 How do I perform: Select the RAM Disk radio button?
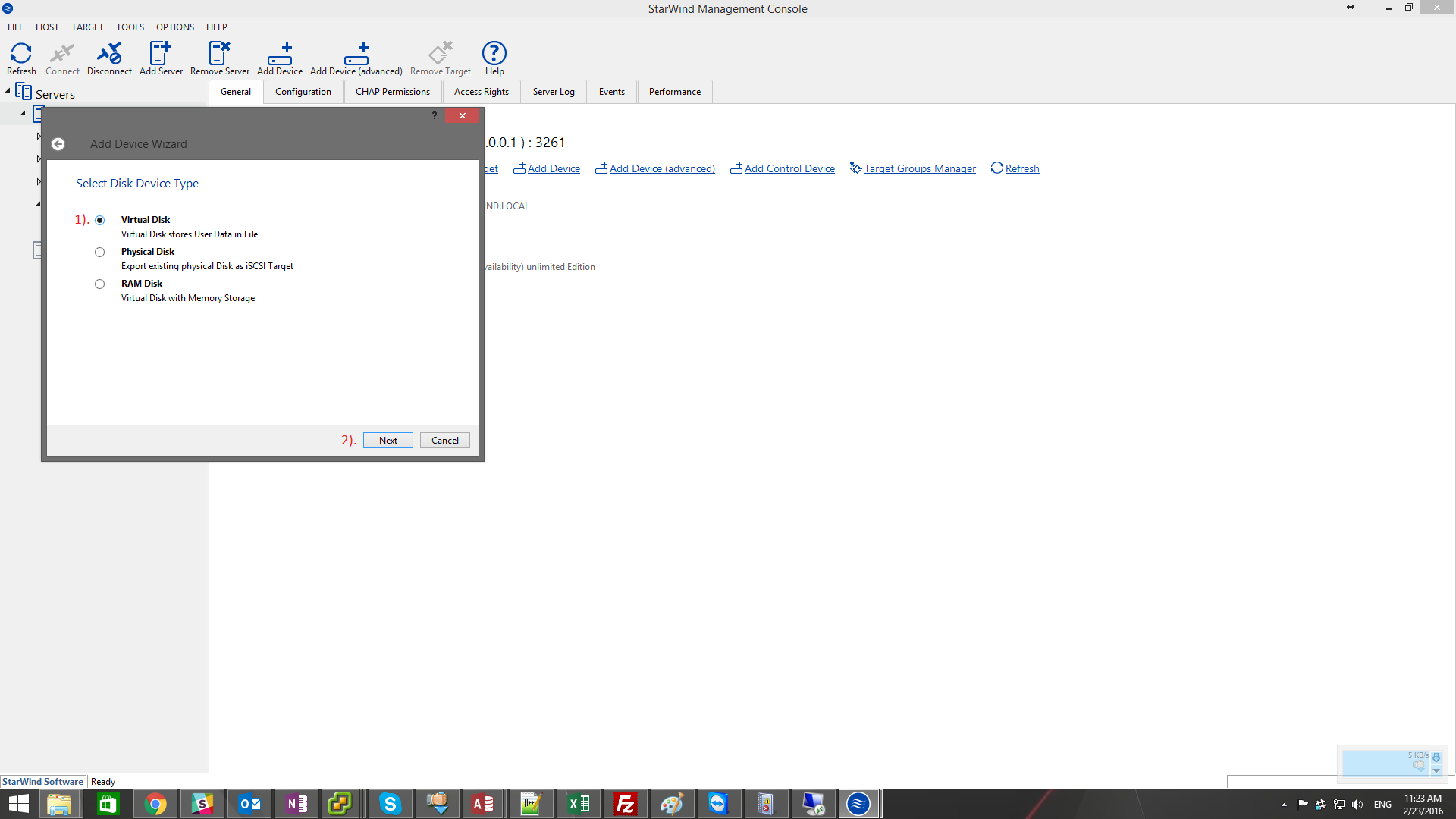click(99, 284)
